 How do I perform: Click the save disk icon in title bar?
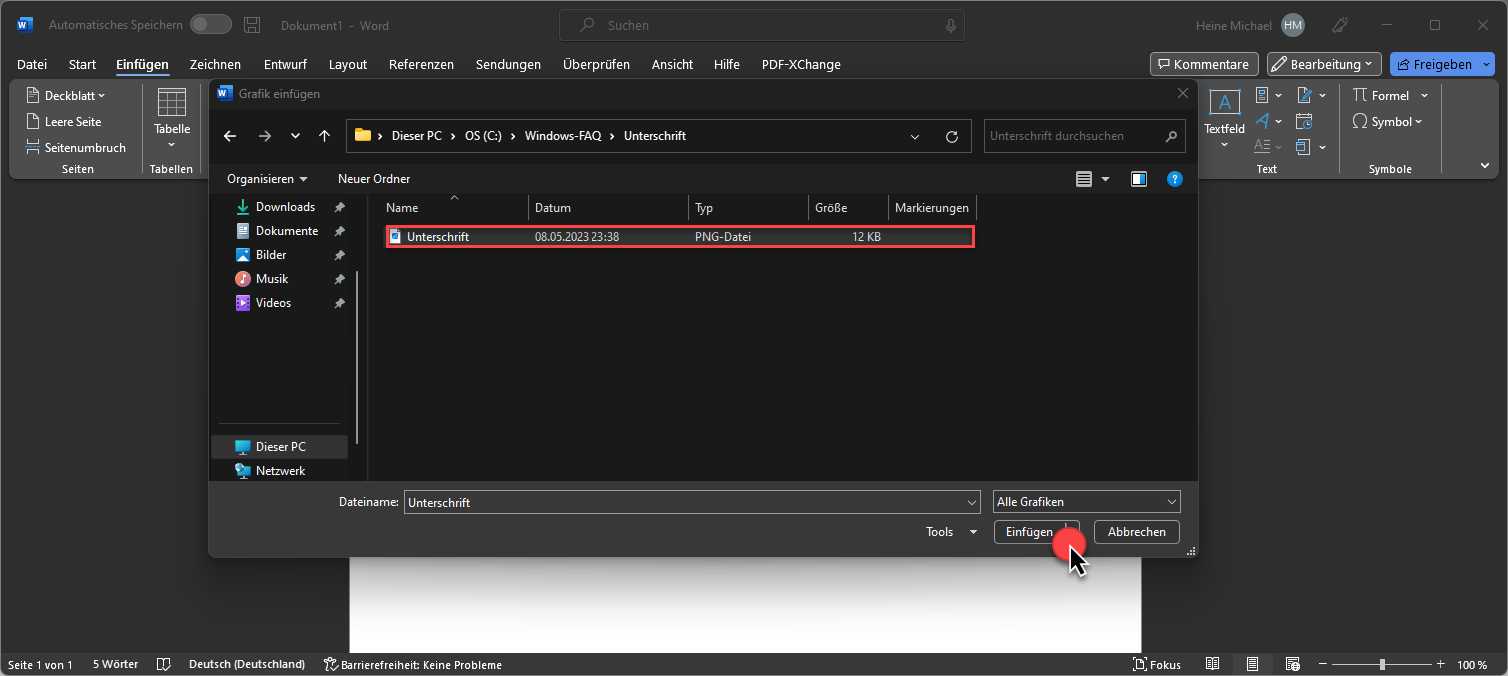point(253,25)
